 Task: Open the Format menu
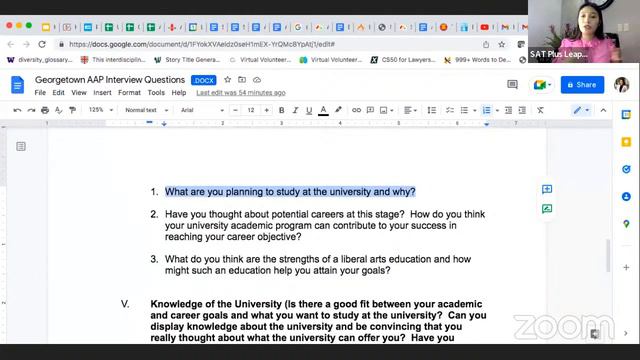[129, 93]
